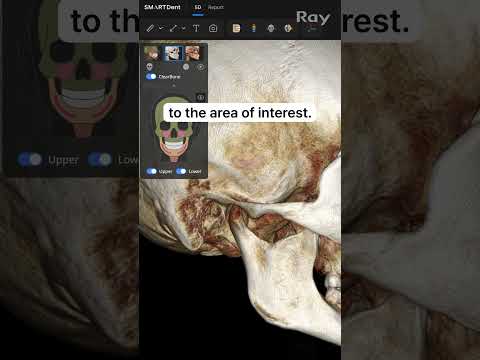Switch to the 3D tab
The width and height of the screenshot is (480, 360).
point(198,7)
